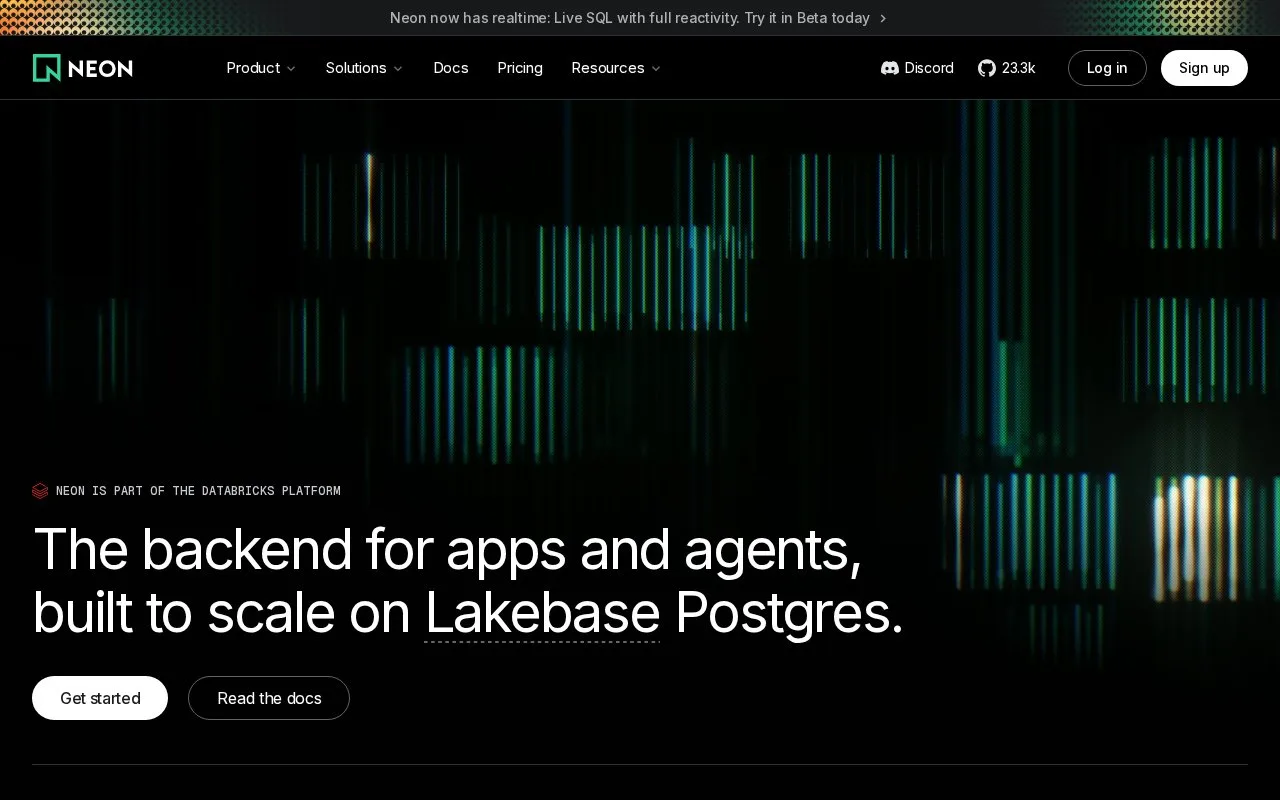The height and width of the screenshot is (800, 1280).
Task: Click the Read the docs button
Action: point(269,698)
